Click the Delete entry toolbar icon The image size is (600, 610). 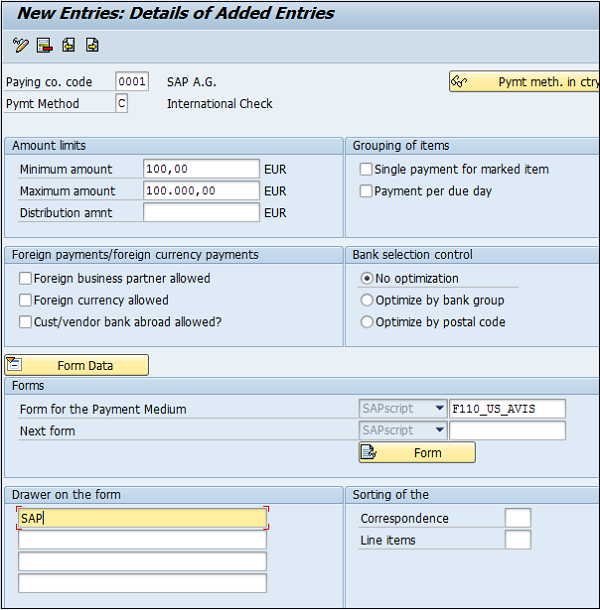[44, 45]
